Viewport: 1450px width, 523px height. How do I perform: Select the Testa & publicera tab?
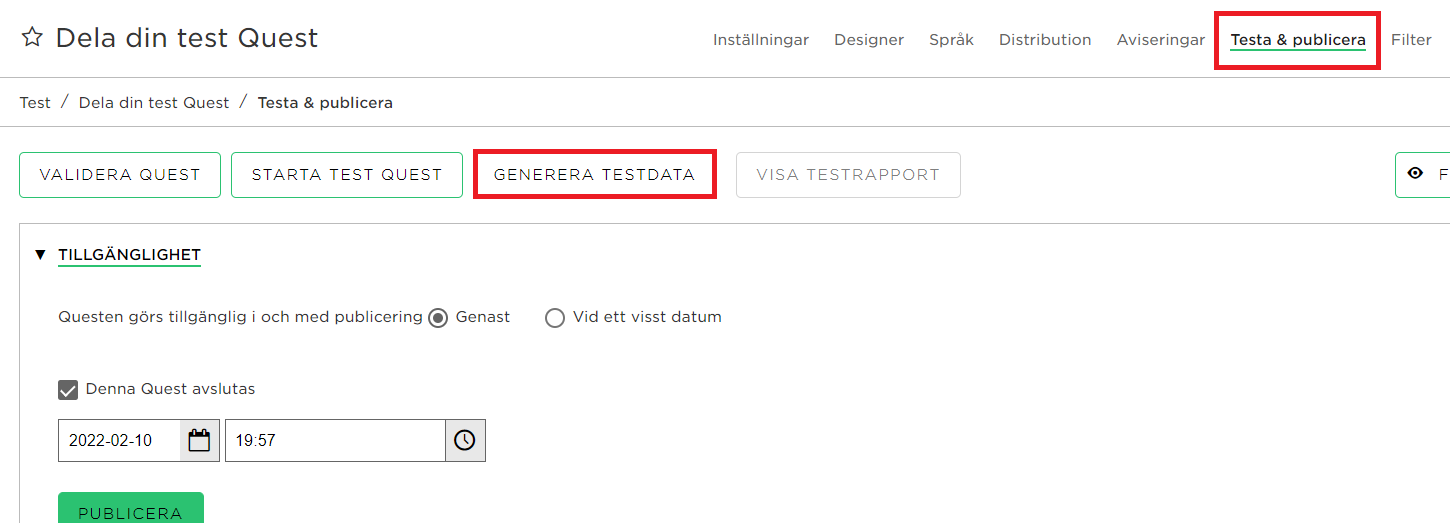pos(1298,40)
